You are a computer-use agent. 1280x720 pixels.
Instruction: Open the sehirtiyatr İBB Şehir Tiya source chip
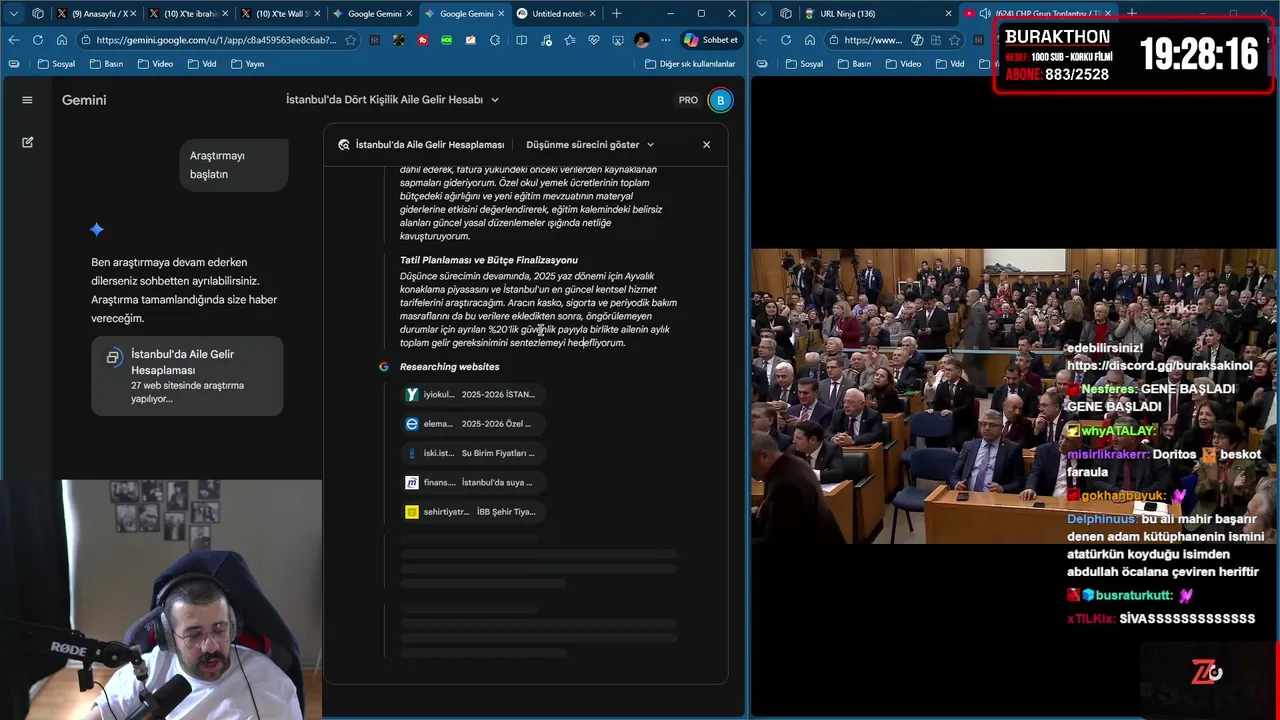click(472, 511)
